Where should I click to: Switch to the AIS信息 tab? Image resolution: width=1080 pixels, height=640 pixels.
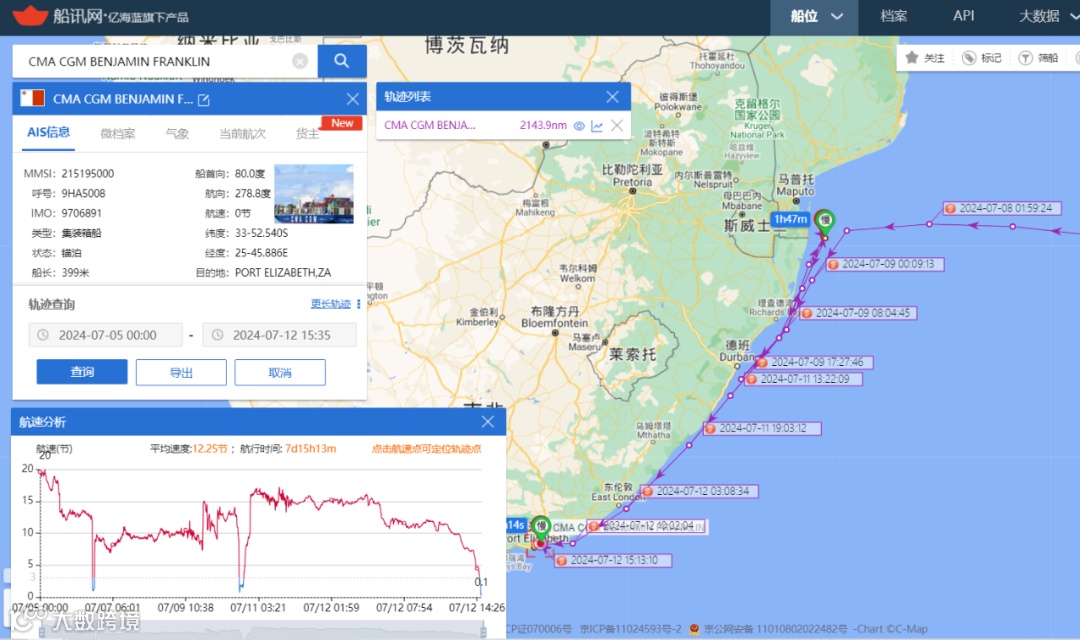[48, 132]
